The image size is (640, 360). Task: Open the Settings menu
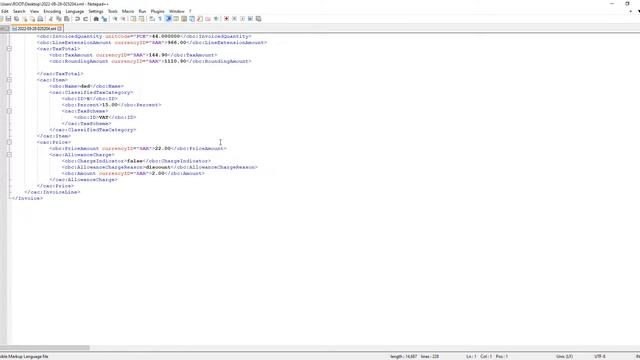96,11
